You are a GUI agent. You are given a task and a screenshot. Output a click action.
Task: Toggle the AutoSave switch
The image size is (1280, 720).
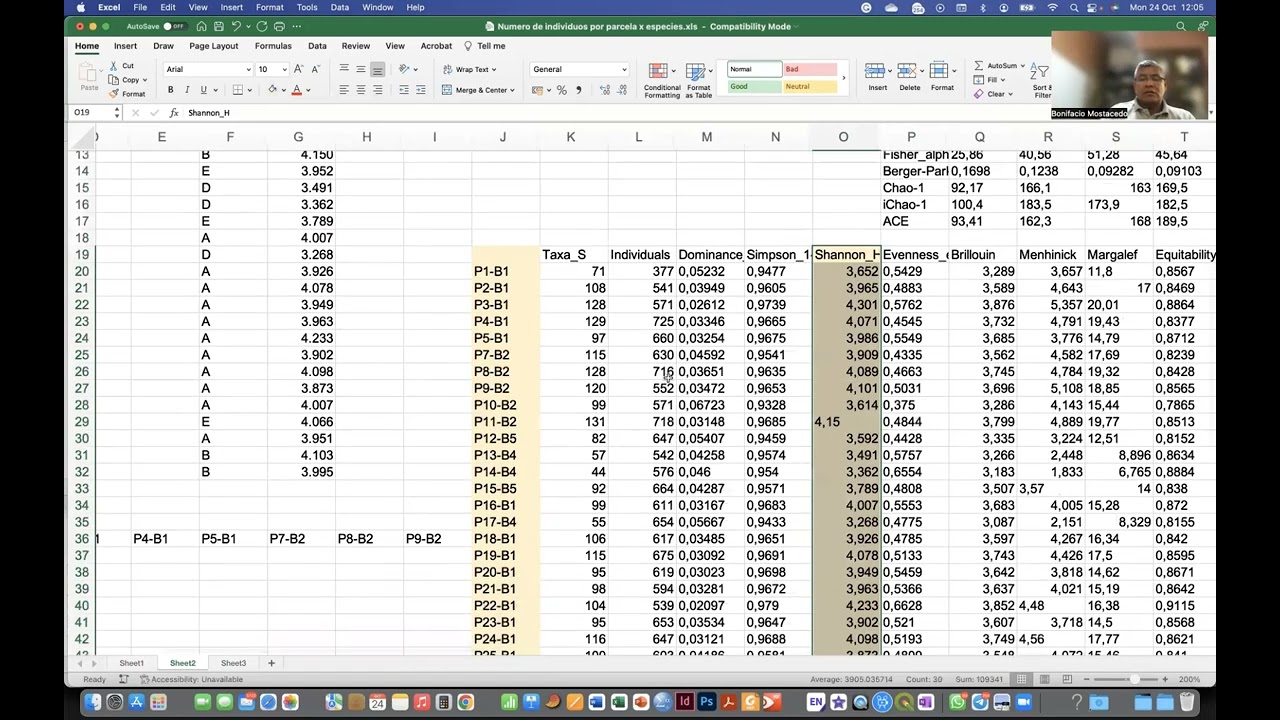(174, 26)
